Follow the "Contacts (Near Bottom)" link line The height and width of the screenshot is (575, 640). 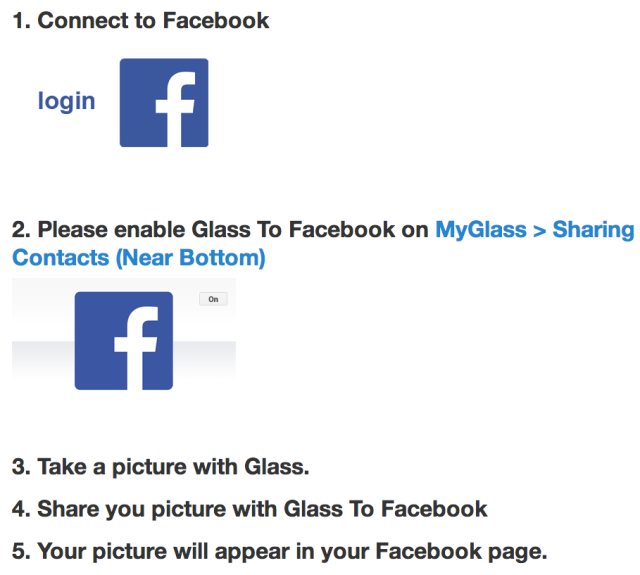pyautogui.click(x=139, y=258)
